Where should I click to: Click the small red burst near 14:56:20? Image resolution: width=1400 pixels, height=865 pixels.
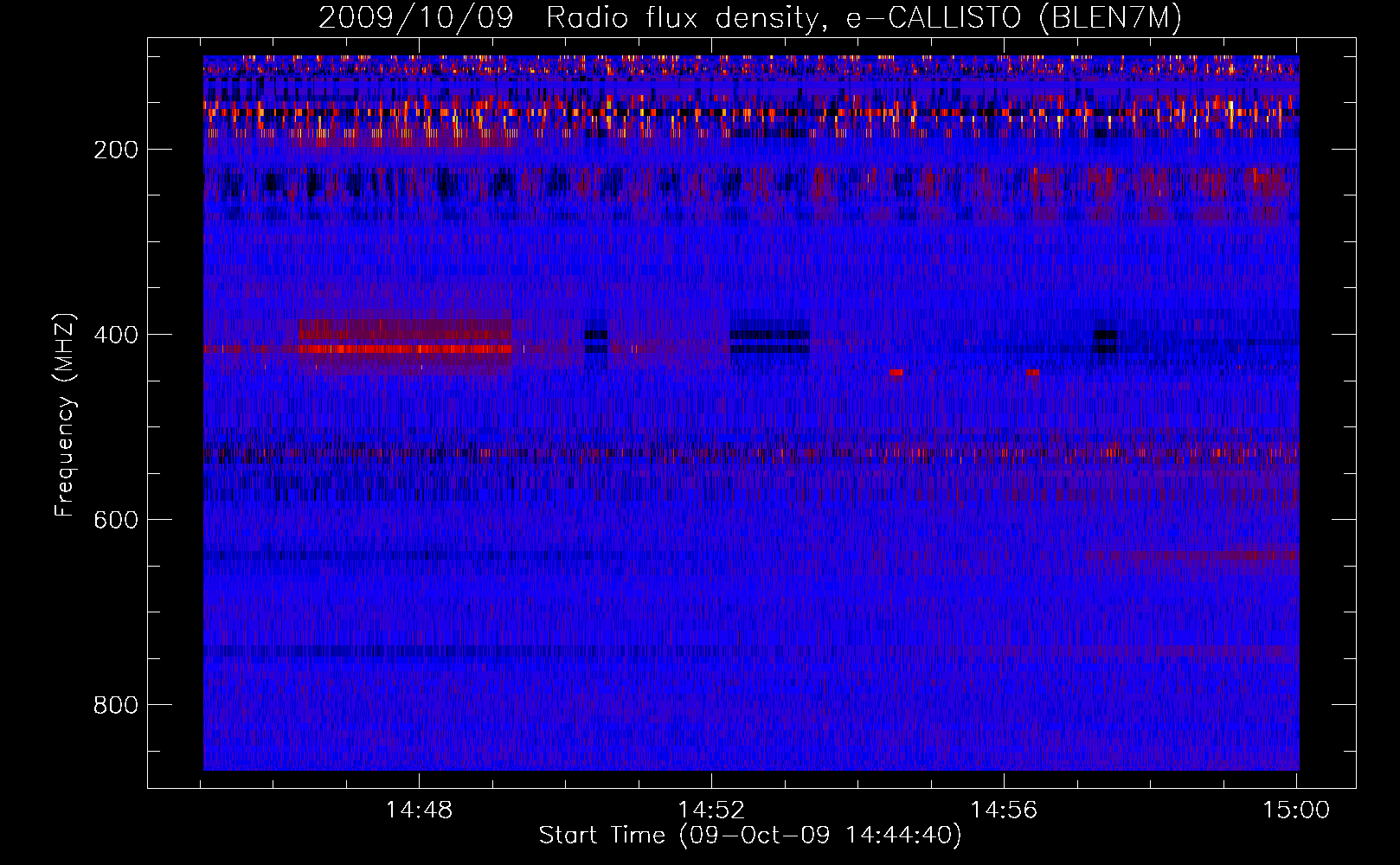pyautogui.click(x=1032, y=373)
